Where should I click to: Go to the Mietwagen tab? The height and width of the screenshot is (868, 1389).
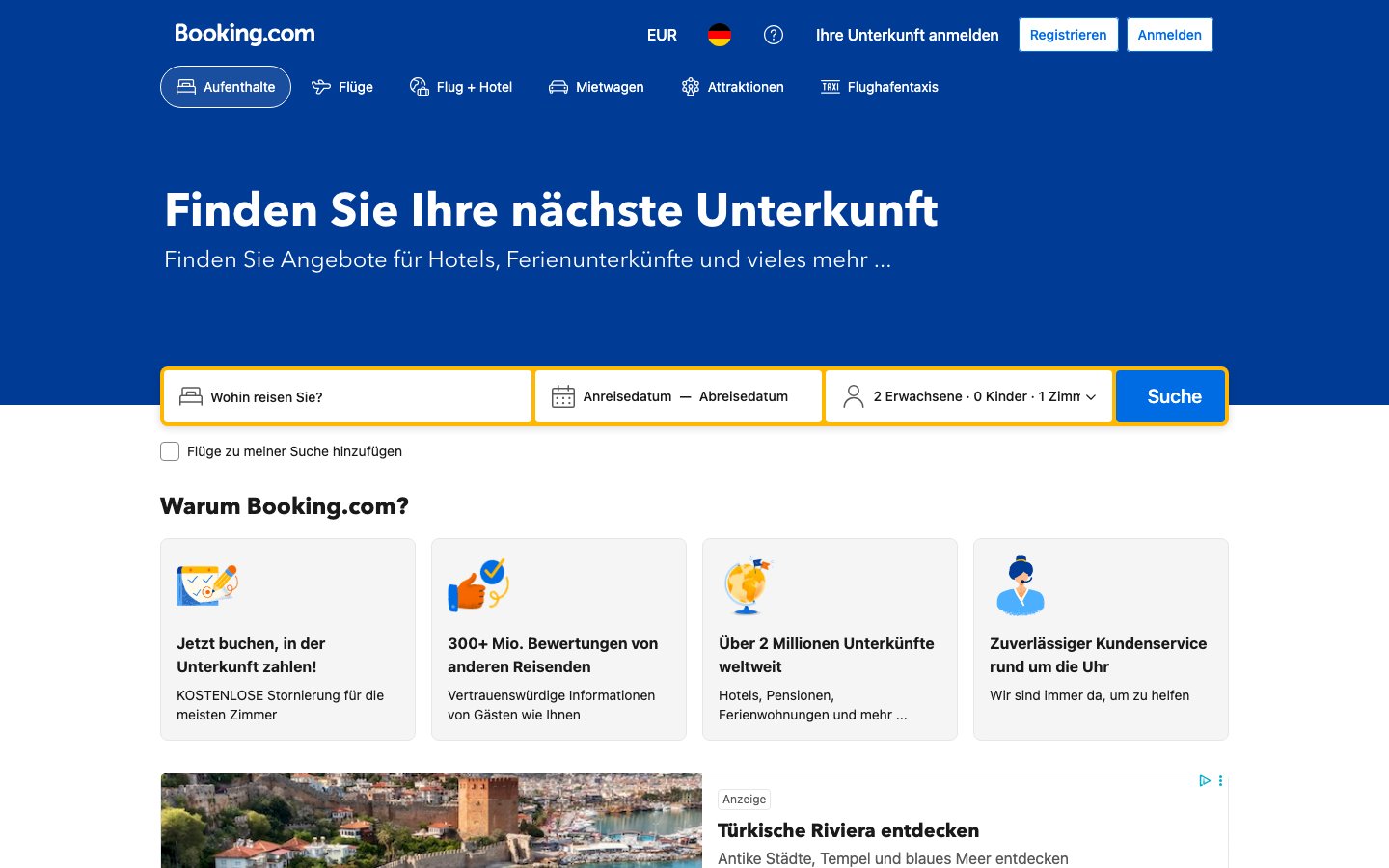click(x=596, y=87)
